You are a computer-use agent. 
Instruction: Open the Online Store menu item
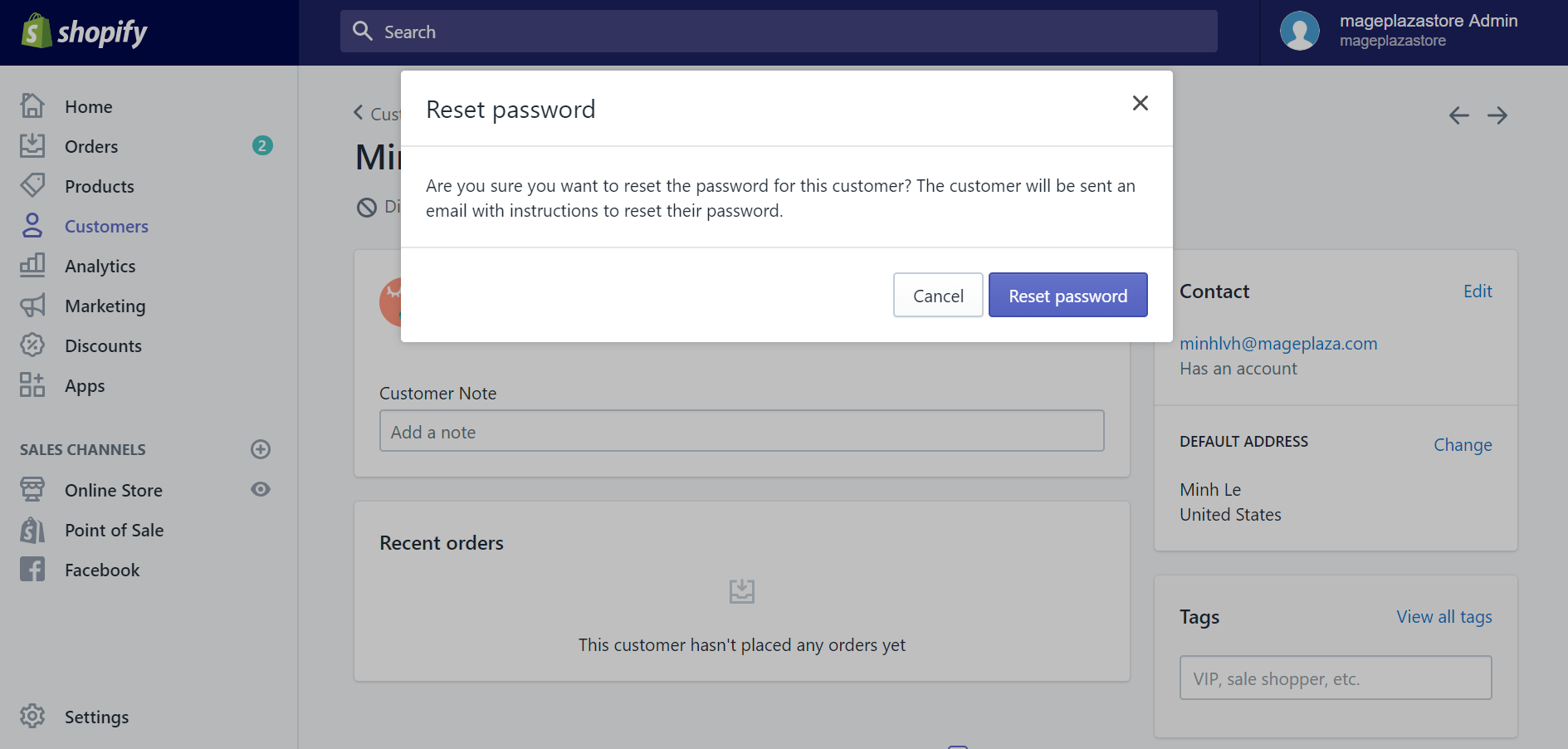(113, 489)
